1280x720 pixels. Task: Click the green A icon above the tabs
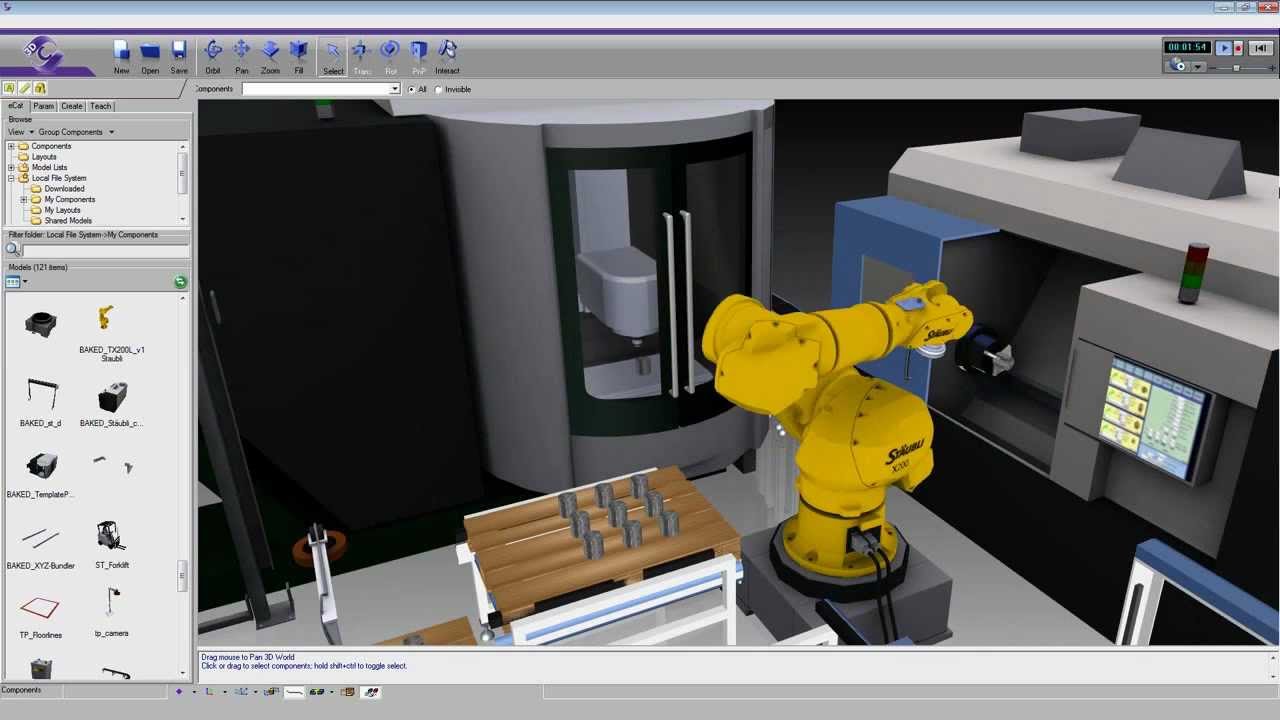(9, 88)
